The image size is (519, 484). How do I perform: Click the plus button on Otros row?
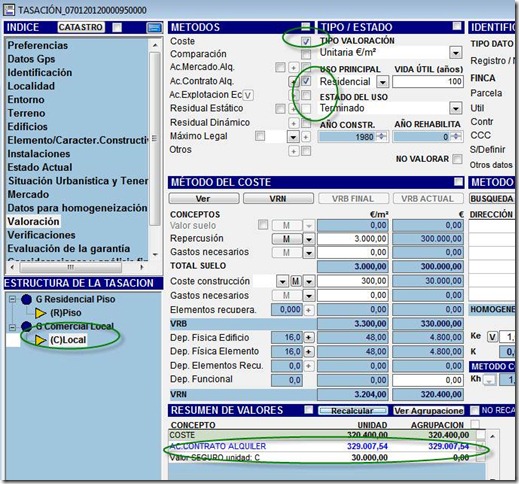[293, 151]
